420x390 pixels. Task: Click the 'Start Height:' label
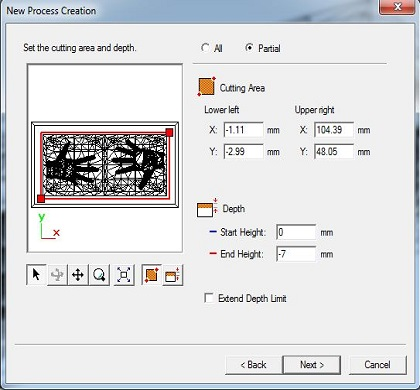point(243,232)
